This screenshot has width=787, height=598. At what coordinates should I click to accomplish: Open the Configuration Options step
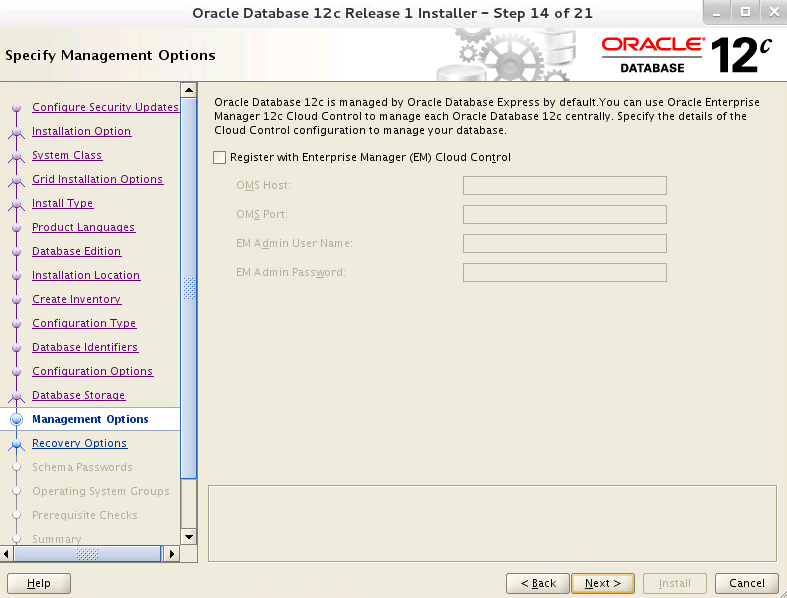point(92,371)
